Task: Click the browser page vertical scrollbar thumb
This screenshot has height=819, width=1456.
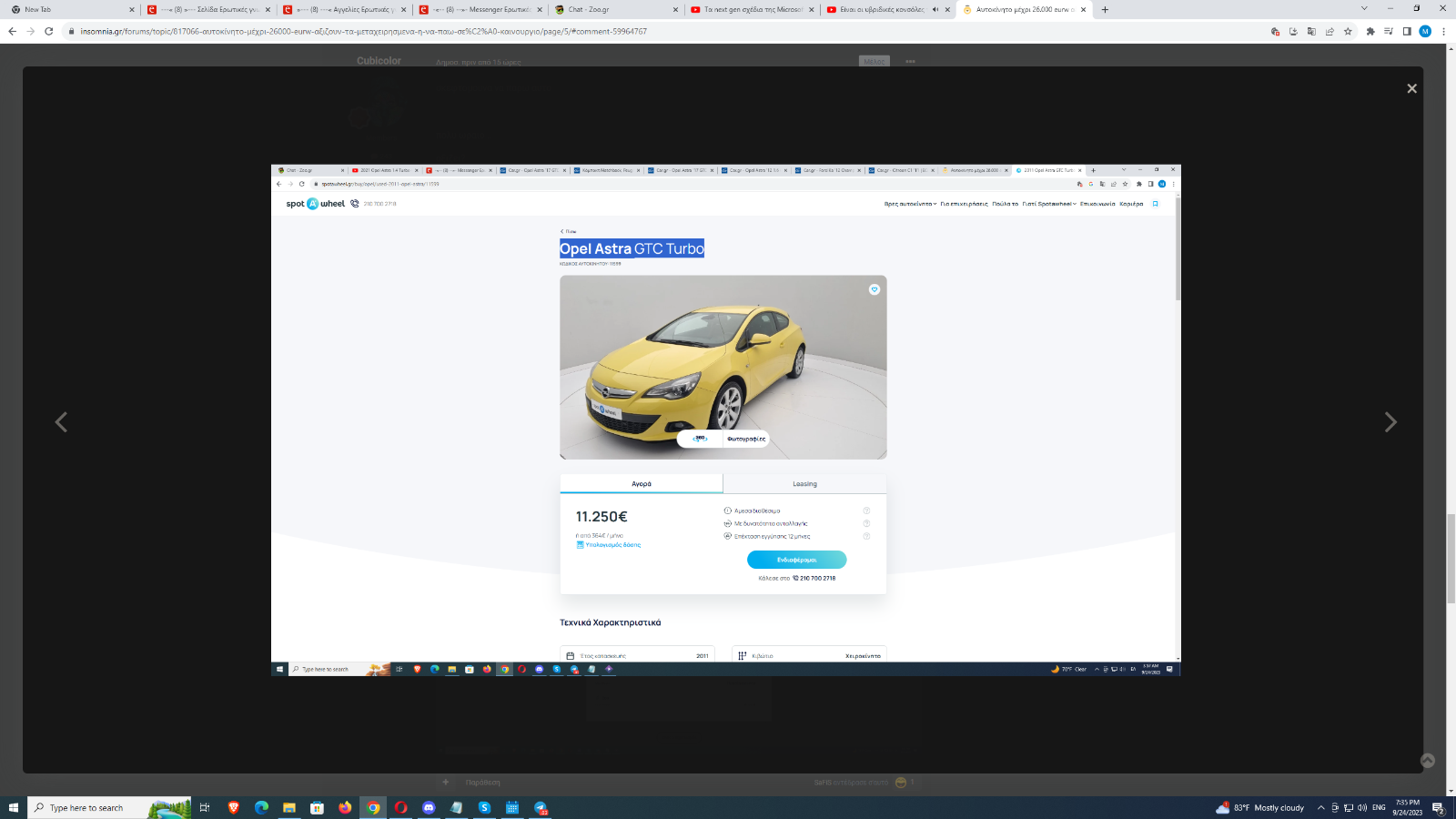Action: point(1451,559)
